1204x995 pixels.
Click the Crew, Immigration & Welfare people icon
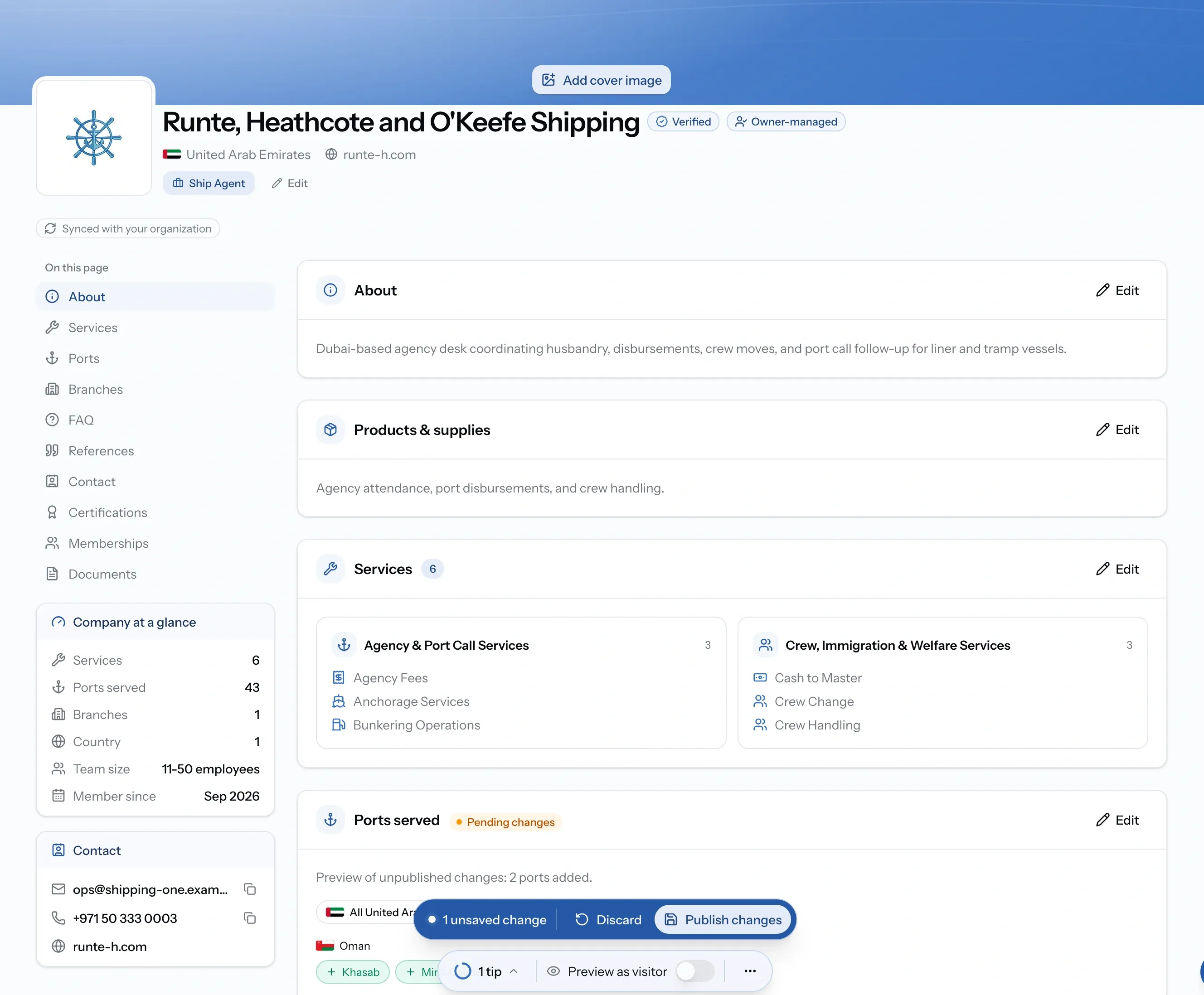click(x=765, y=645)
